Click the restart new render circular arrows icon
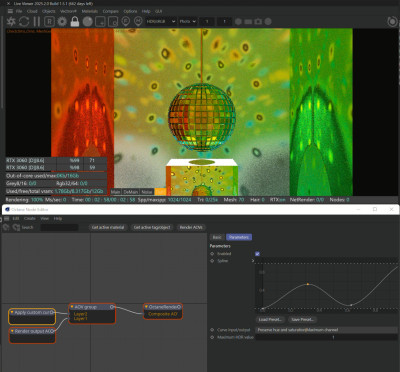This screenshot has width=400, height=372. [24, 22]
